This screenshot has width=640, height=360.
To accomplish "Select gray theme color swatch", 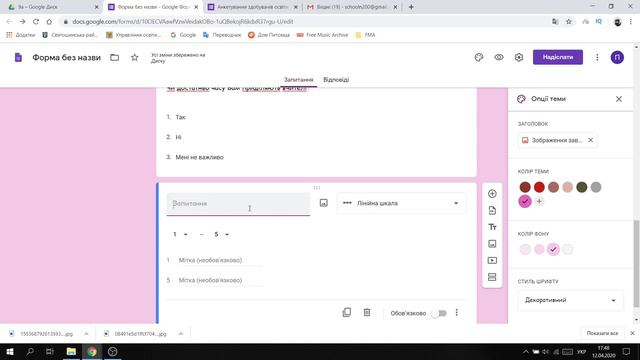I will tap(596, 187).
